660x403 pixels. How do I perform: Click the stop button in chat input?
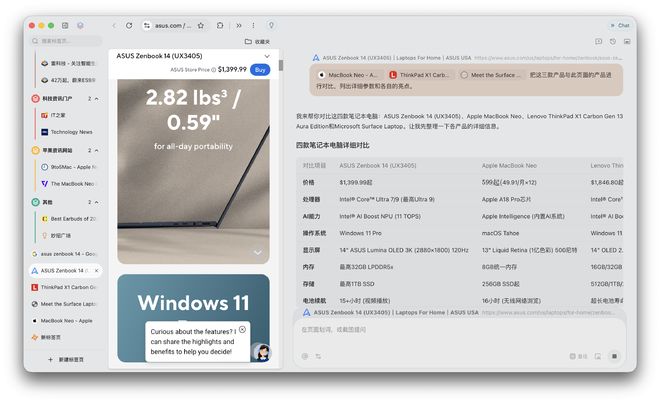coord(613,356)
